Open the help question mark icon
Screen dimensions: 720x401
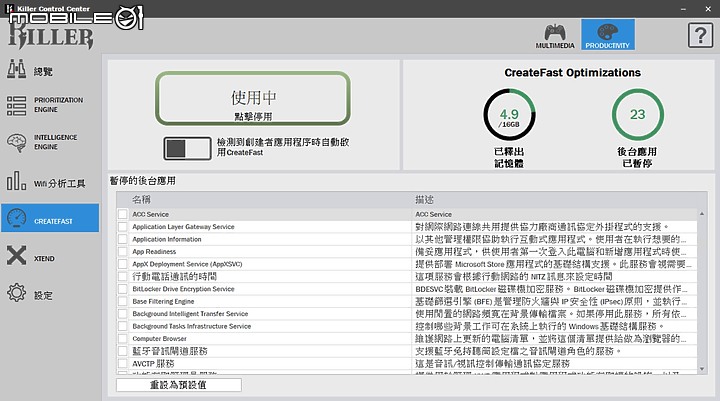[x=700, y=35]
